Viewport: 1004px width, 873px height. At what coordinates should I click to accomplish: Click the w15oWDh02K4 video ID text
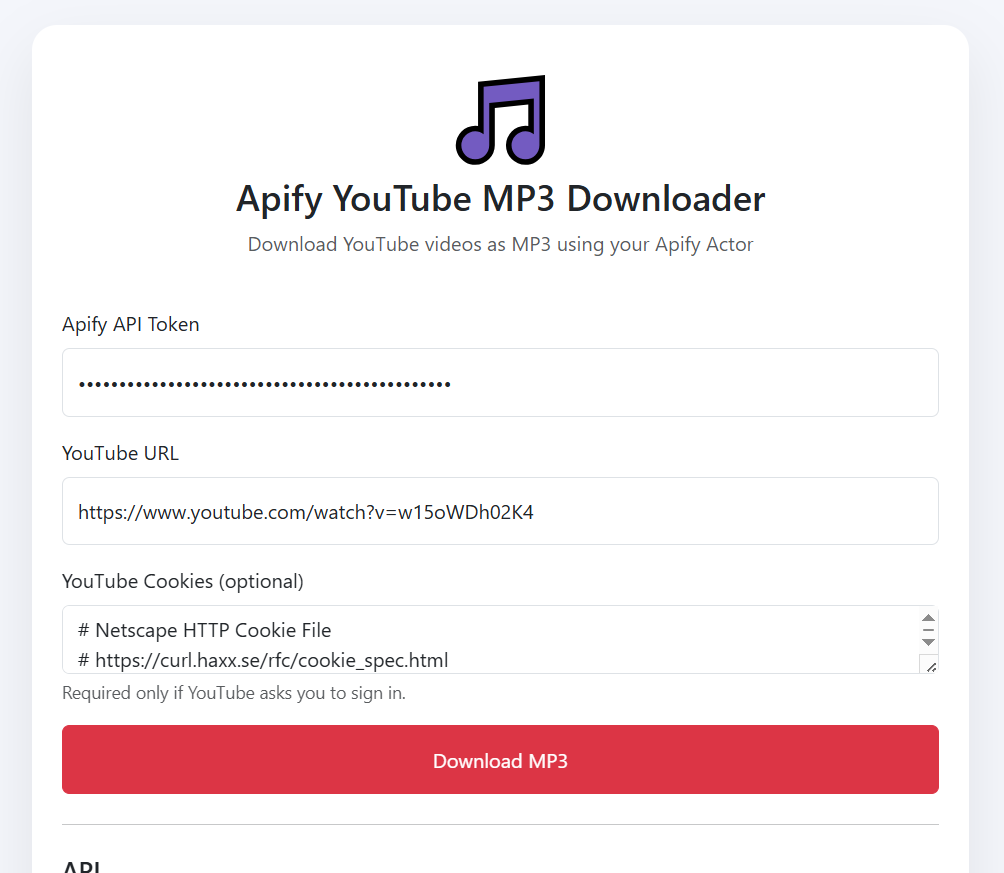pos(466,512)
